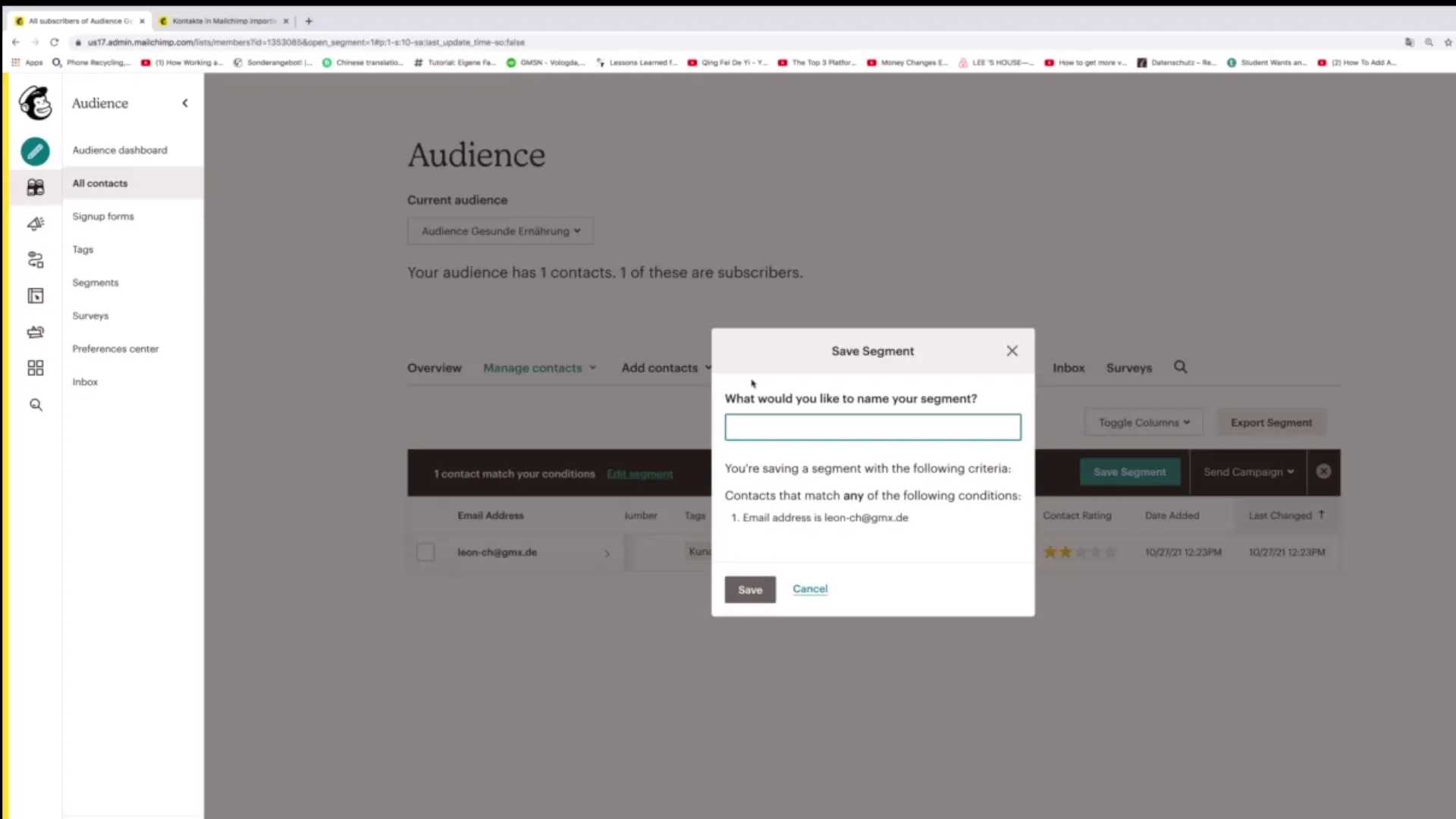Viewport: 1456px width, 819px height.
Task: Switch to the Overview tab
Action: pyautogui.click(x=435, y=368)
